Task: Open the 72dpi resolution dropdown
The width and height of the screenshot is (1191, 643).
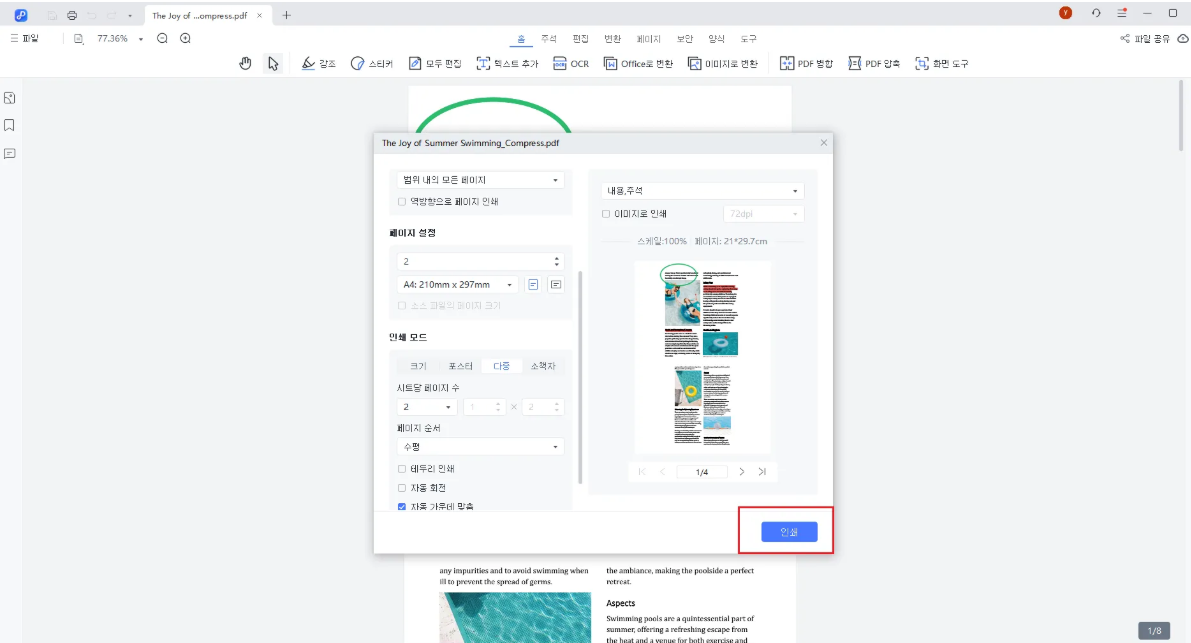Action: click(x=763, y=214)
